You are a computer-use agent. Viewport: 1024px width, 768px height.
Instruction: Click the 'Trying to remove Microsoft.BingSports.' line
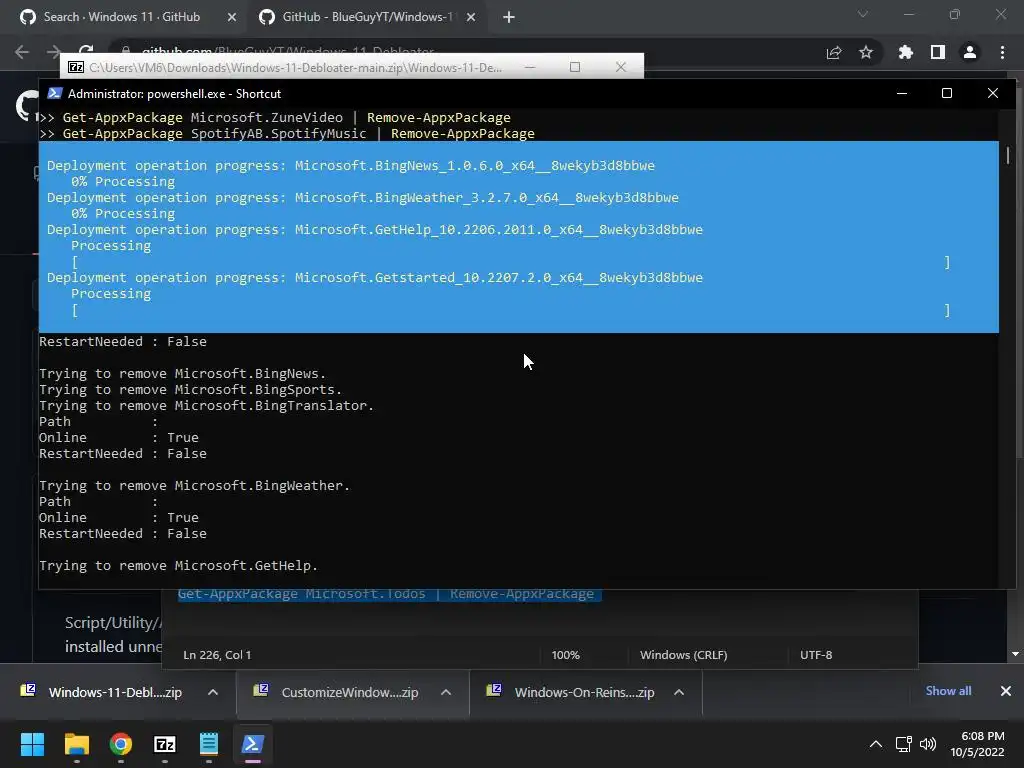point(190,390)
